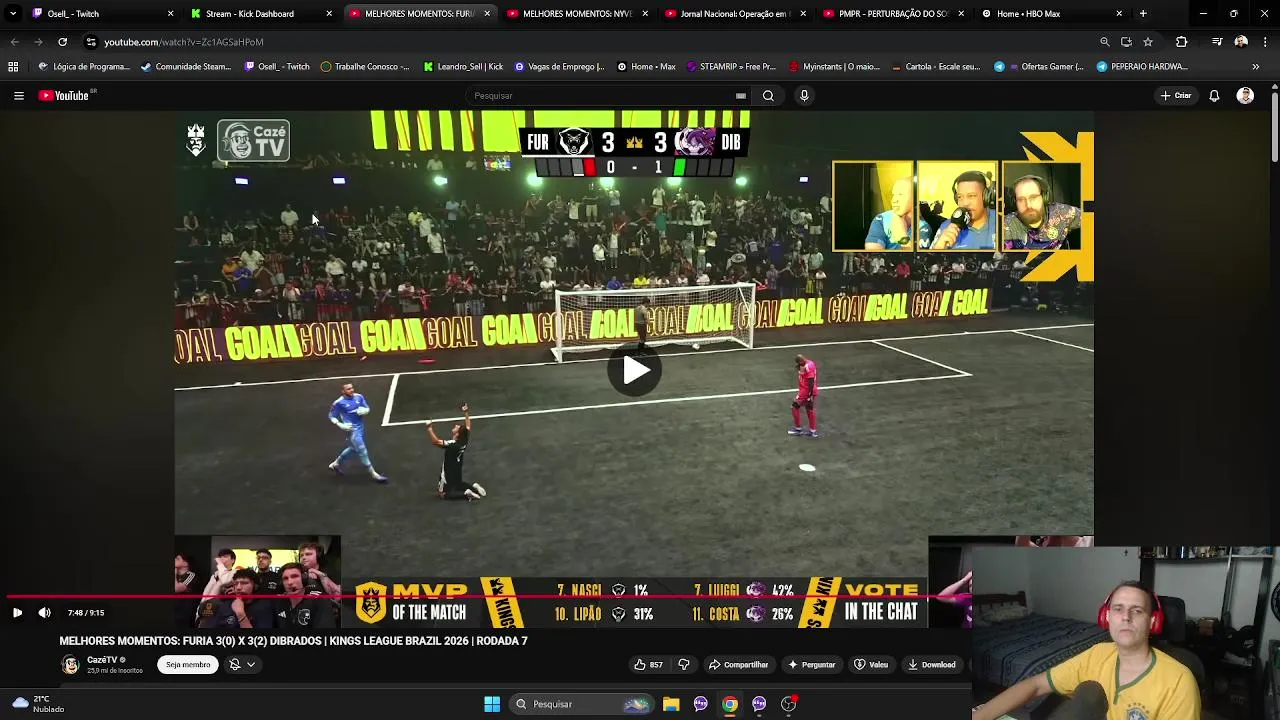Close the Stream - Kick Dashboard tab
1280x720 pixels.
tap(329, 14)
